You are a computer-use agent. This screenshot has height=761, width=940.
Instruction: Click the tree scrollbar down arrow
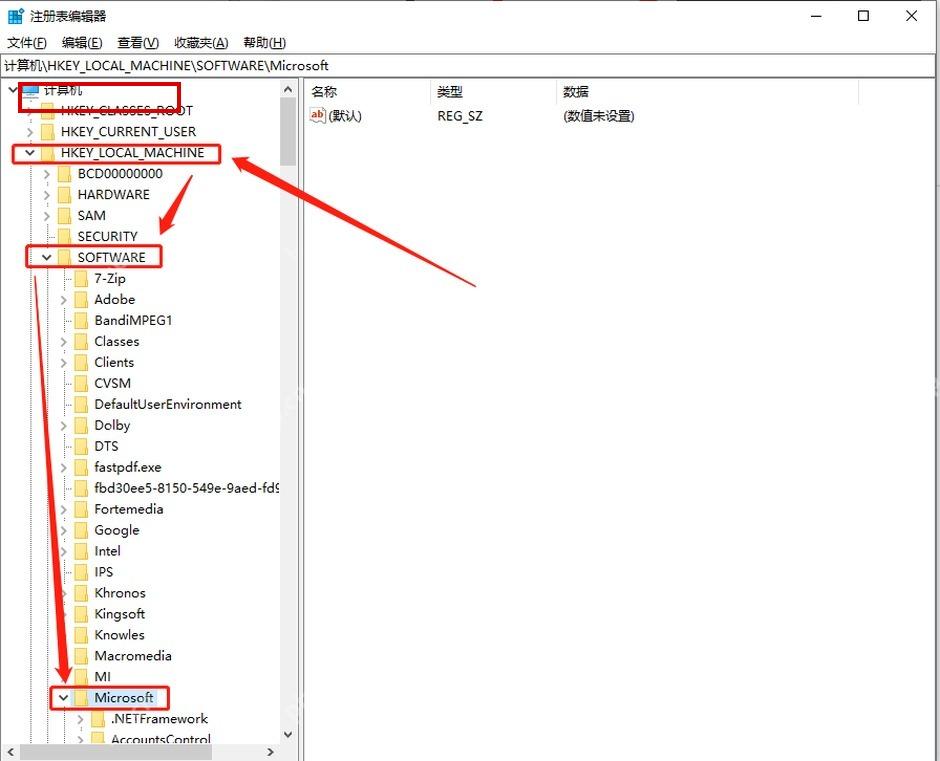click(x=288, y=735)
